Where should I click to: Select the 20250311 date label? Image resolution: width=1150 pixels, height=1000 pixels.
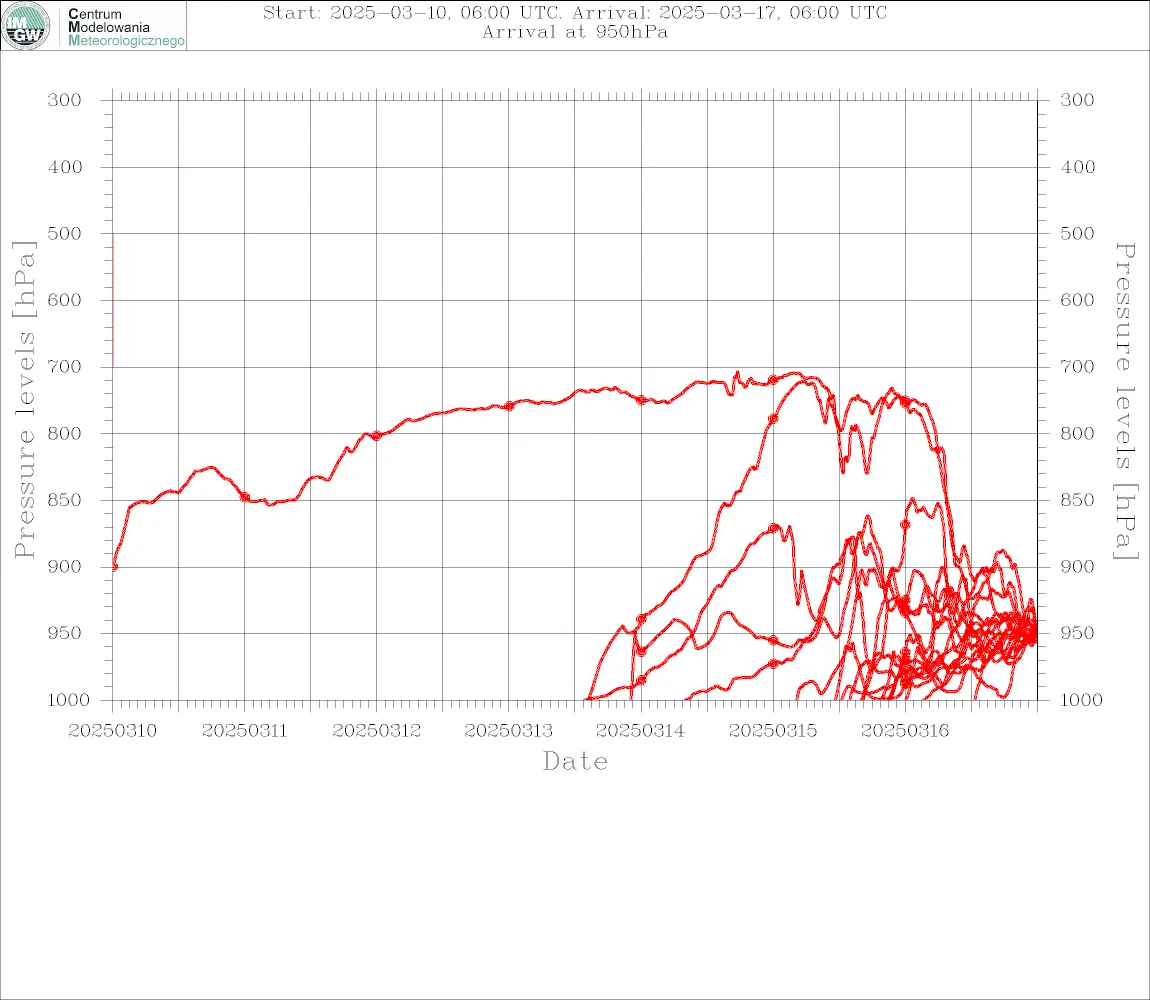pos(244,731)
